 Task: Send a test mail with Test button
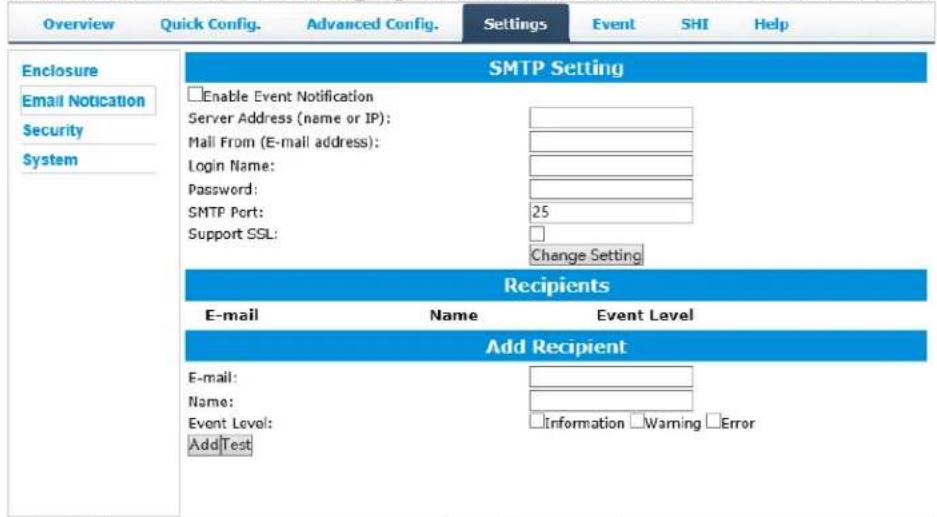point(236,445)
